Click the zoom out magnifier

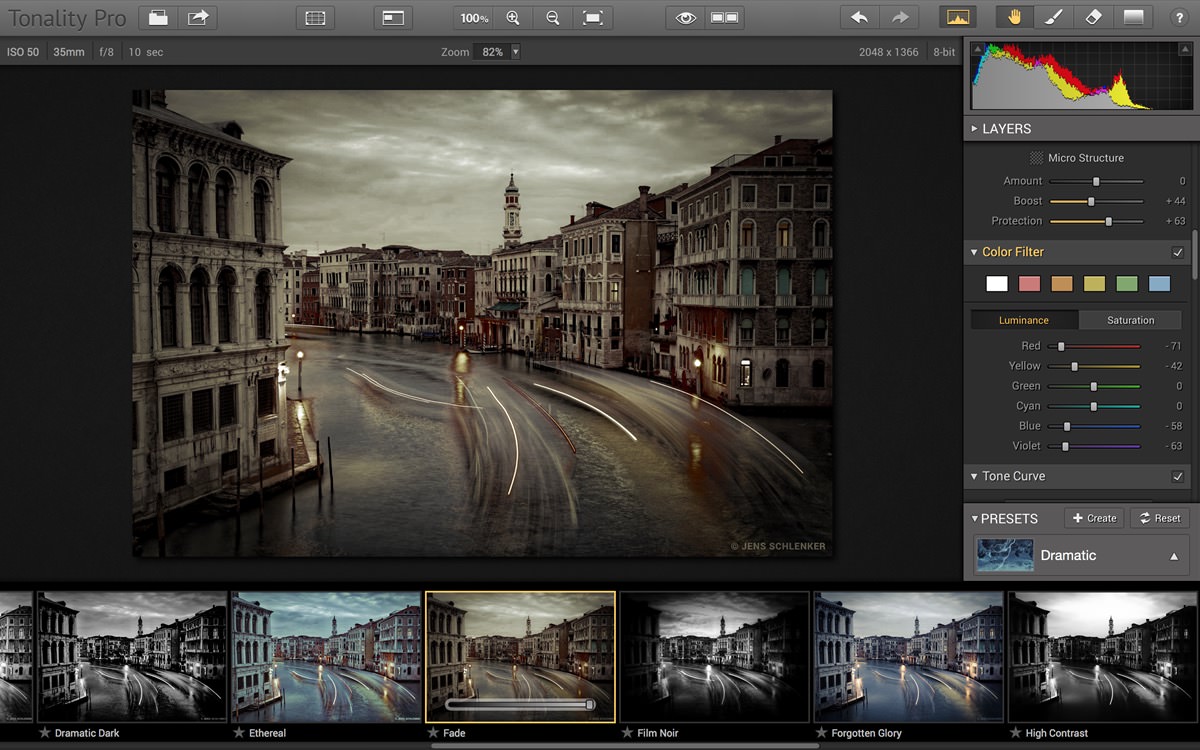pyautogui.click(x=553, y=17)
